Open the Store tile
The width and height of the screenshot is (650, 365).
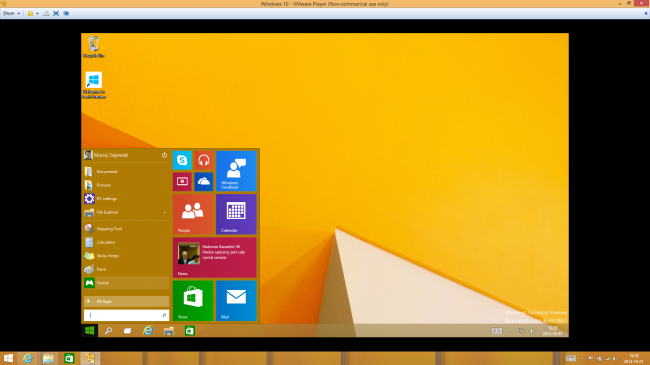193,300
